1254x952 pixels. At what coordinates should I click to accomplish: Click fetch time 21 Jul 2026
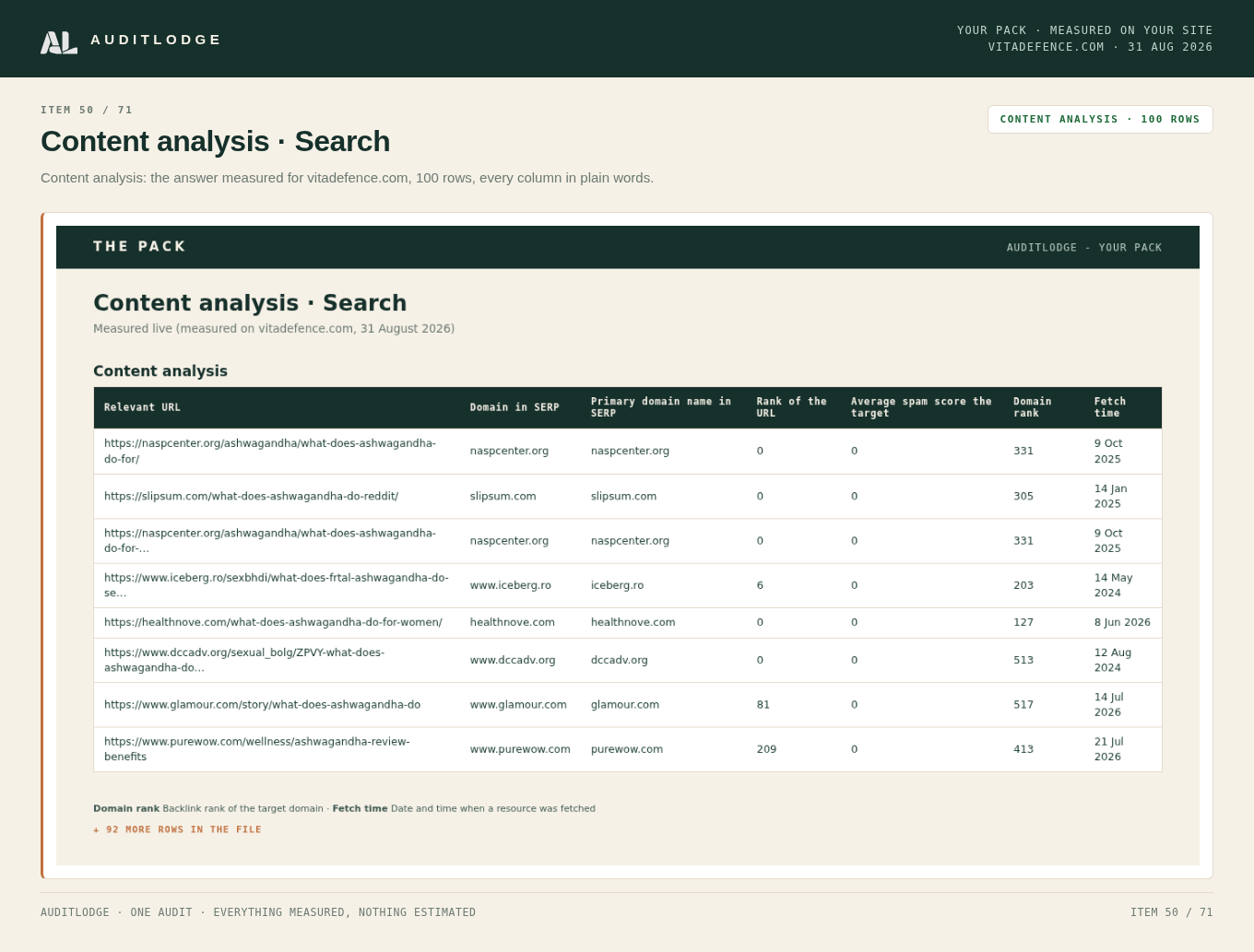(1109, 749)
